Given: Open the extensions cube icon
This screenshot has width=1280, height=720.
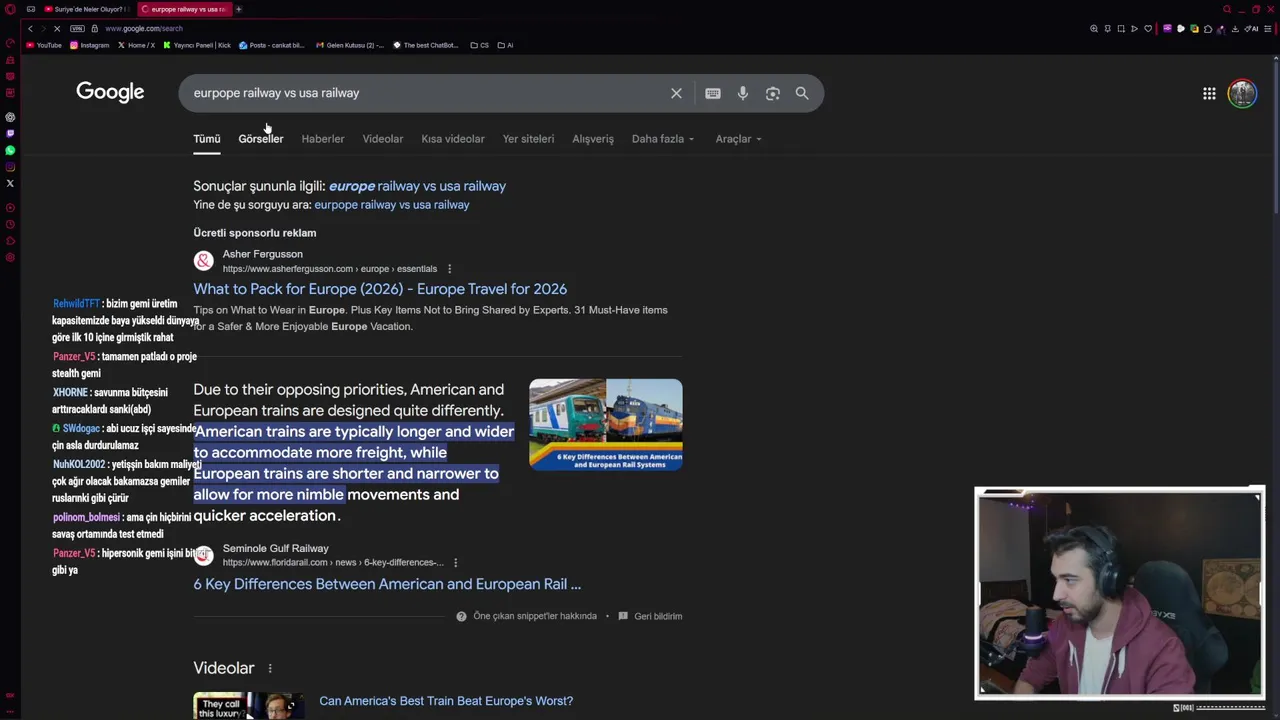Looking at the screenshot, I should [x=1208, y=28].
